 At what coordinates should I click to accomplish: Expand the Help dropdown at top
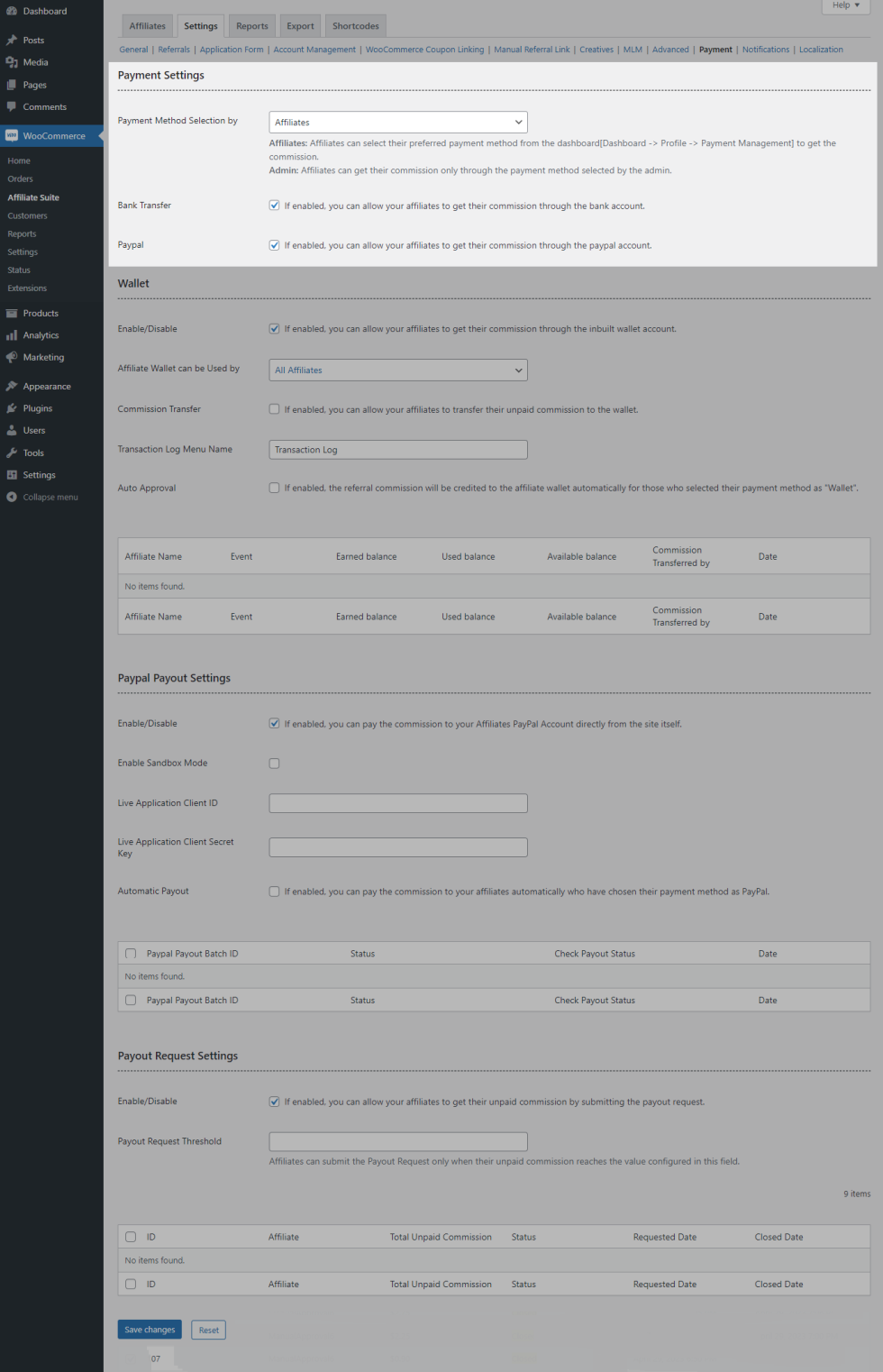(845, 5)
